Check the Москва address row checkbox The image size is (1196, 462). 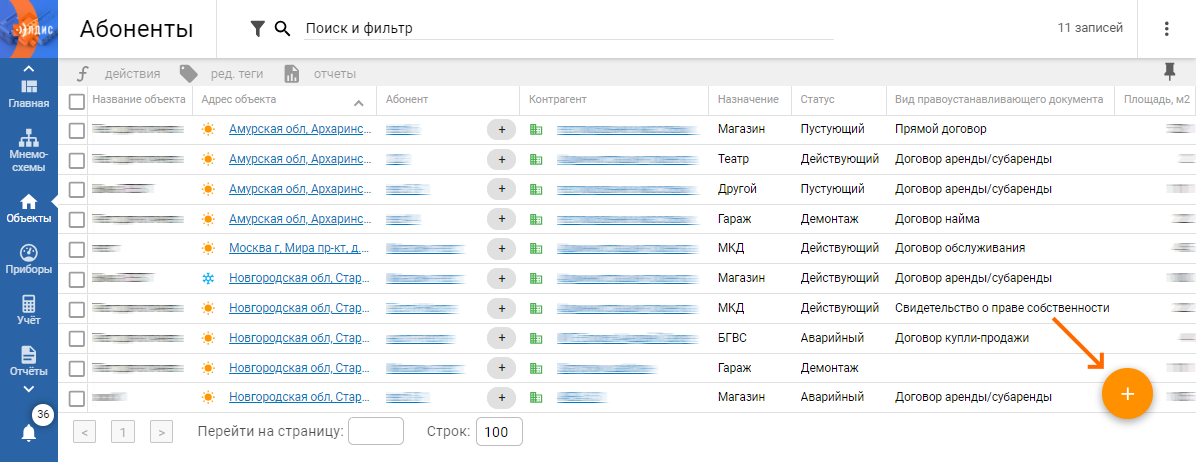pos(76,249)
